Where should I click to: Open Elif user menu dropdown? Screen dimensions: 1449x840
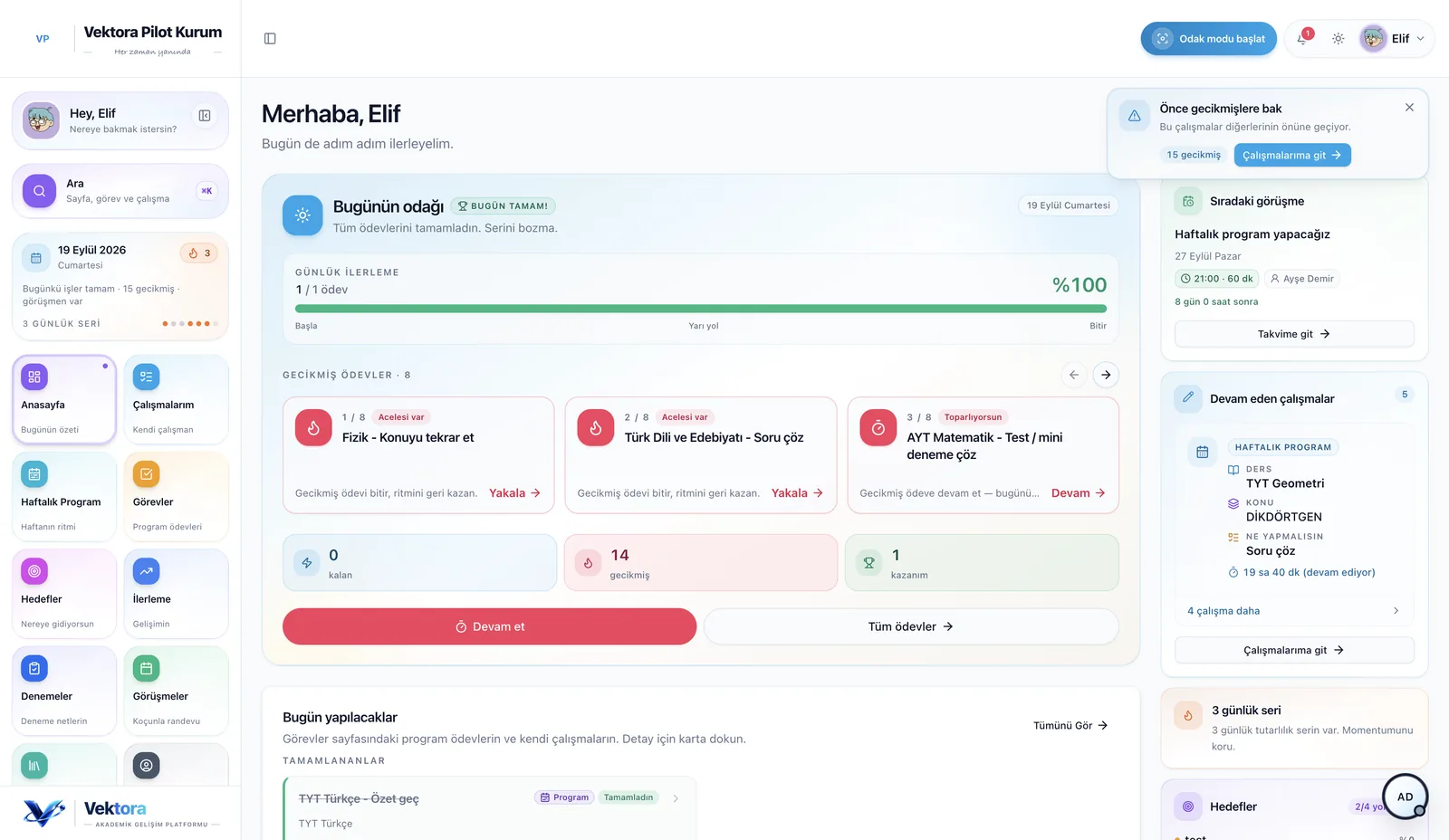[1395, 39]
